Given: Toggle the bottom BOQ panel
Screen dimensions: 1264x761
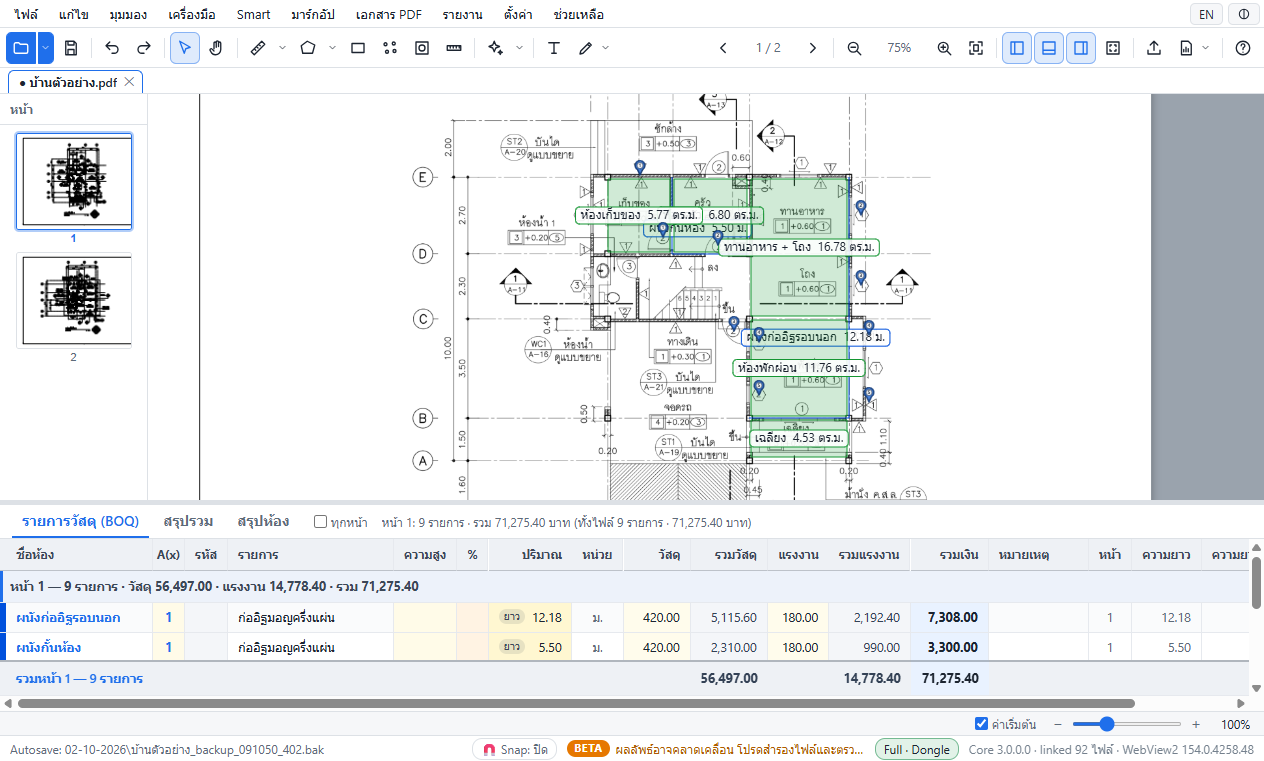Looking at the screenshot, I should [x=1049, y=48].
